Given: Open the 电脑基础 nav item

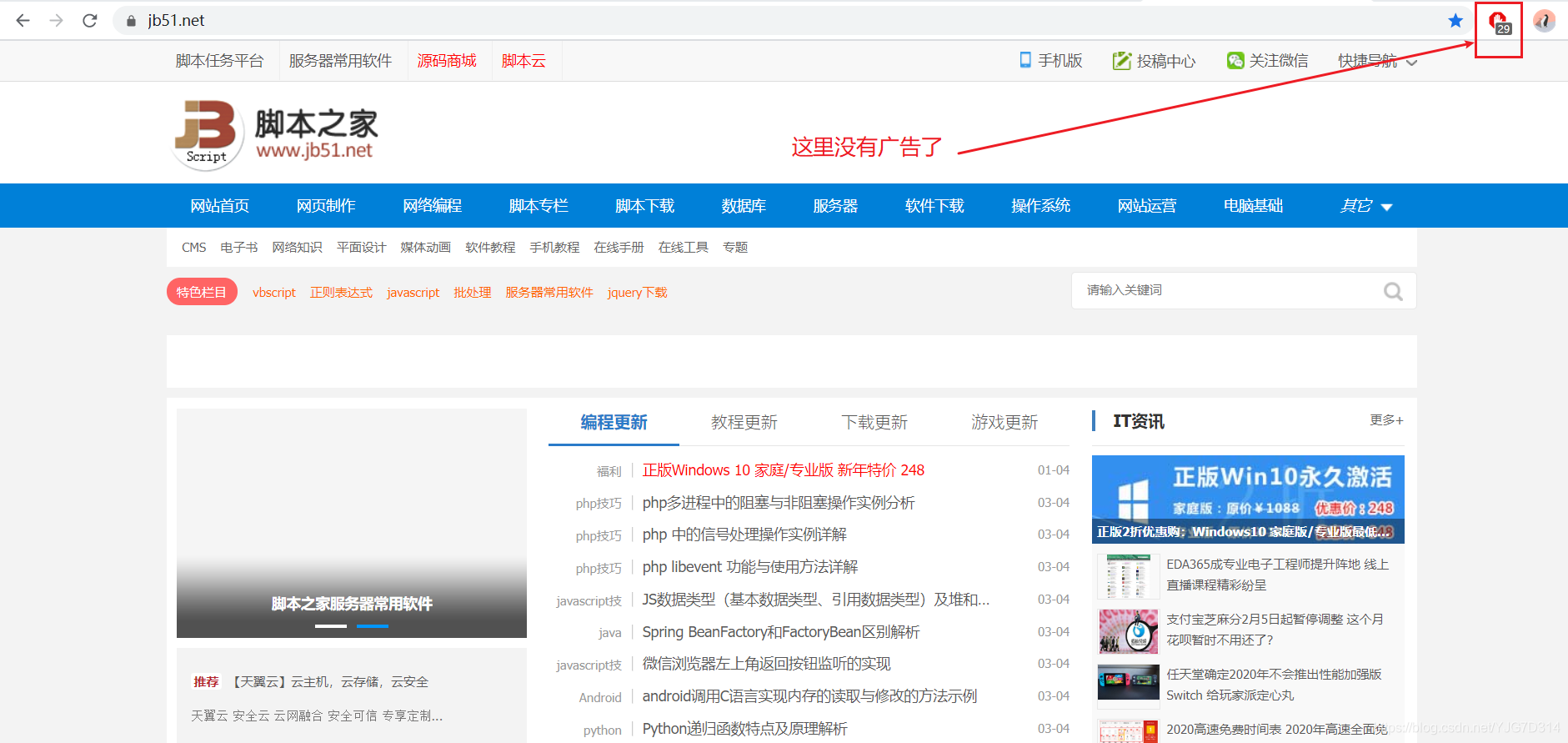Looking at the screenshot, I should pyautogui.click(x=1253, y=206).
